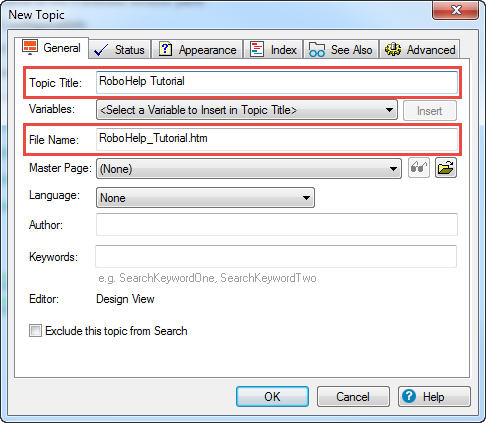Click the SearchKeywordOne example hint text
This screenshot has height=423, width=486.
[207, 278]
